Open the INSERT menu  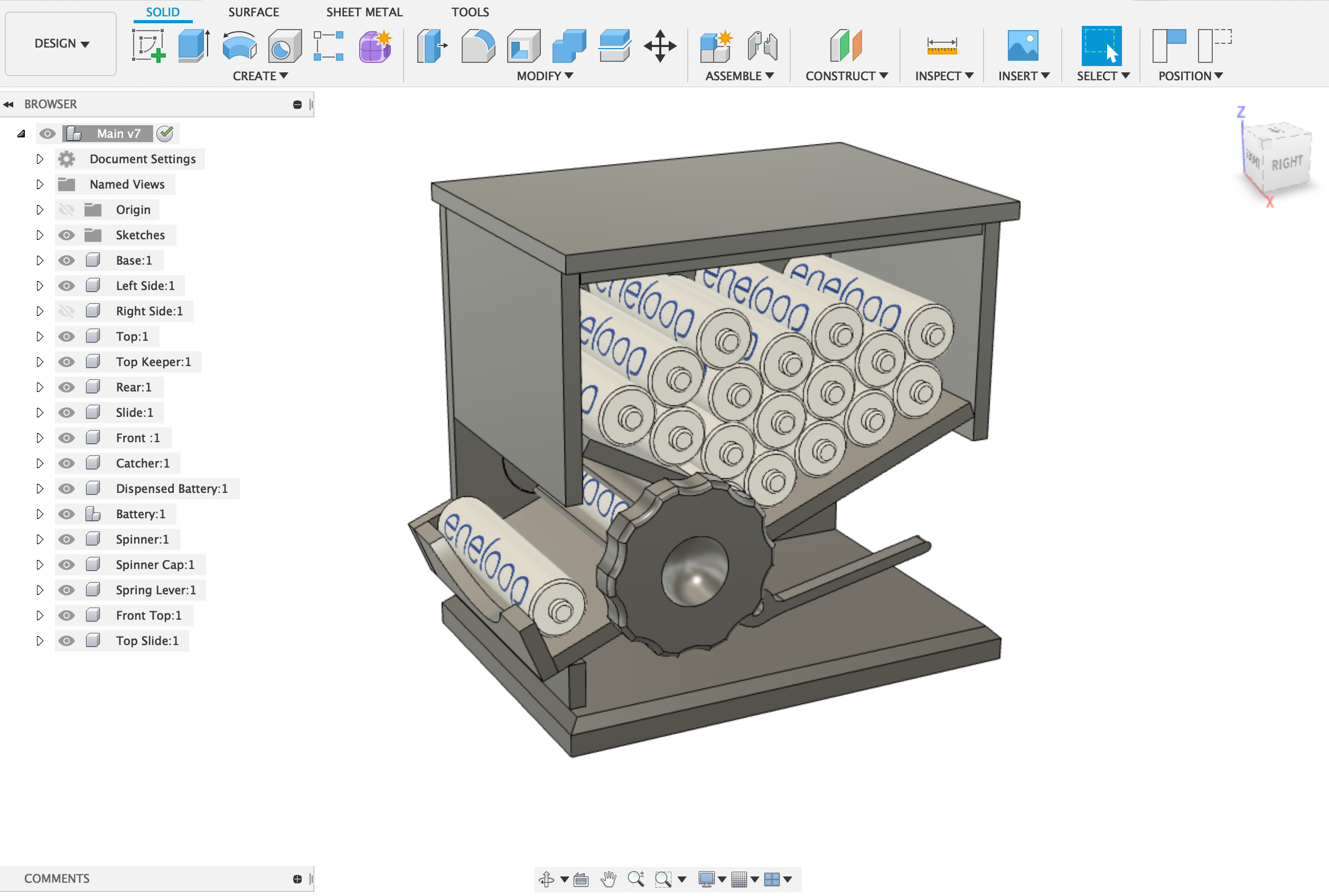click(1023, 76)
